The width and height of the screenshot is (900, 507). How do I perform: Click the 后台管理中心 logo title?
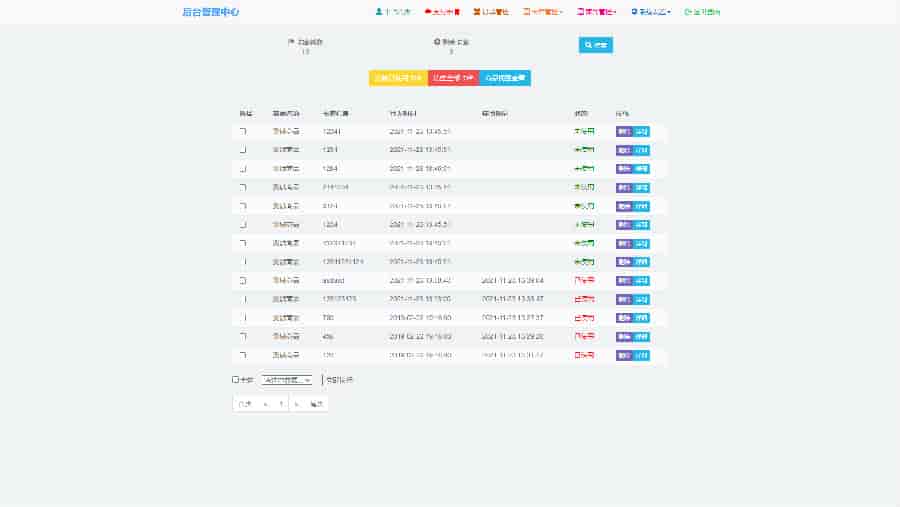(211, 12)
